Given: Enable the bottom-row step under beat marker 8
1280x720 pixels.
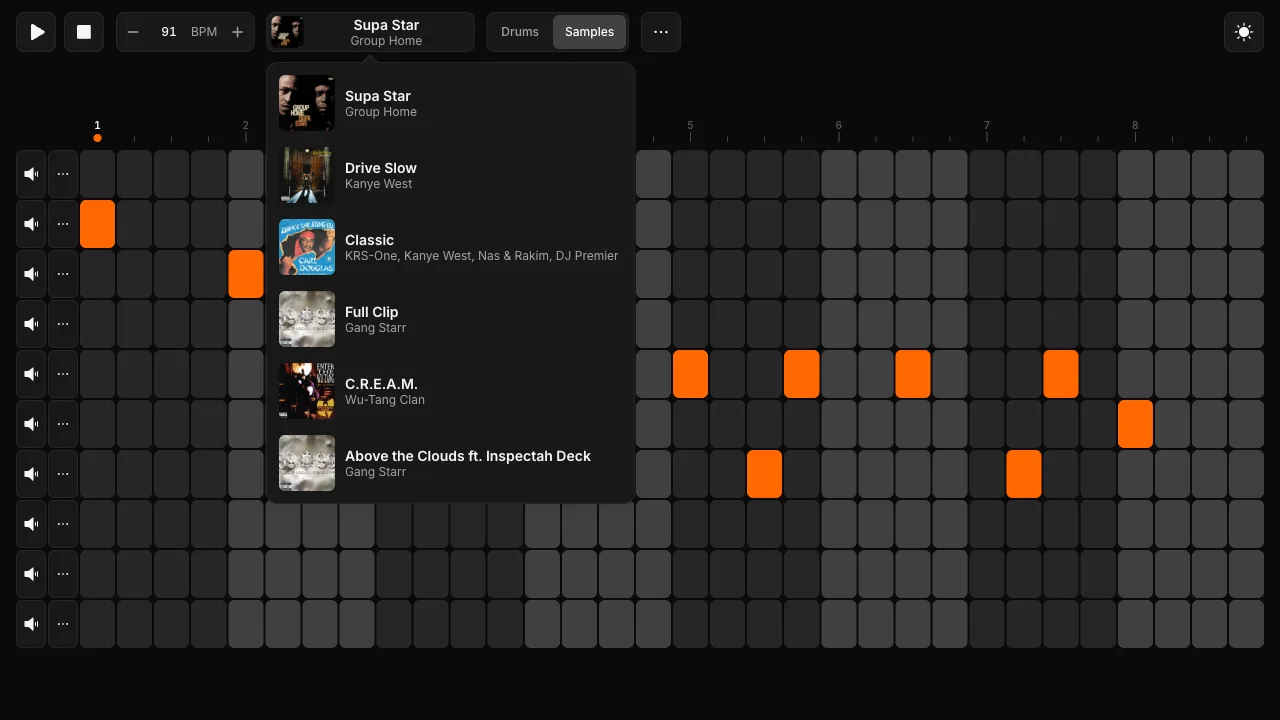Looking at the screenshot, I should pyautogui.click(x=1135, y=624).
